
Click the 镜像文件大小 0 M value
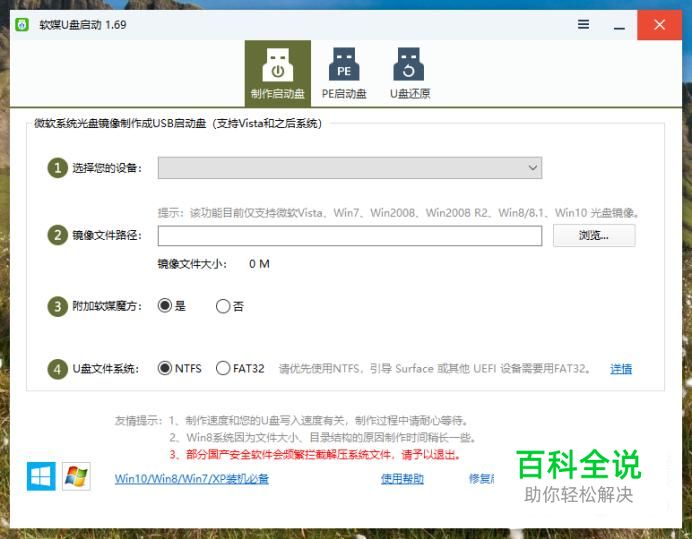tap(259, 264)
